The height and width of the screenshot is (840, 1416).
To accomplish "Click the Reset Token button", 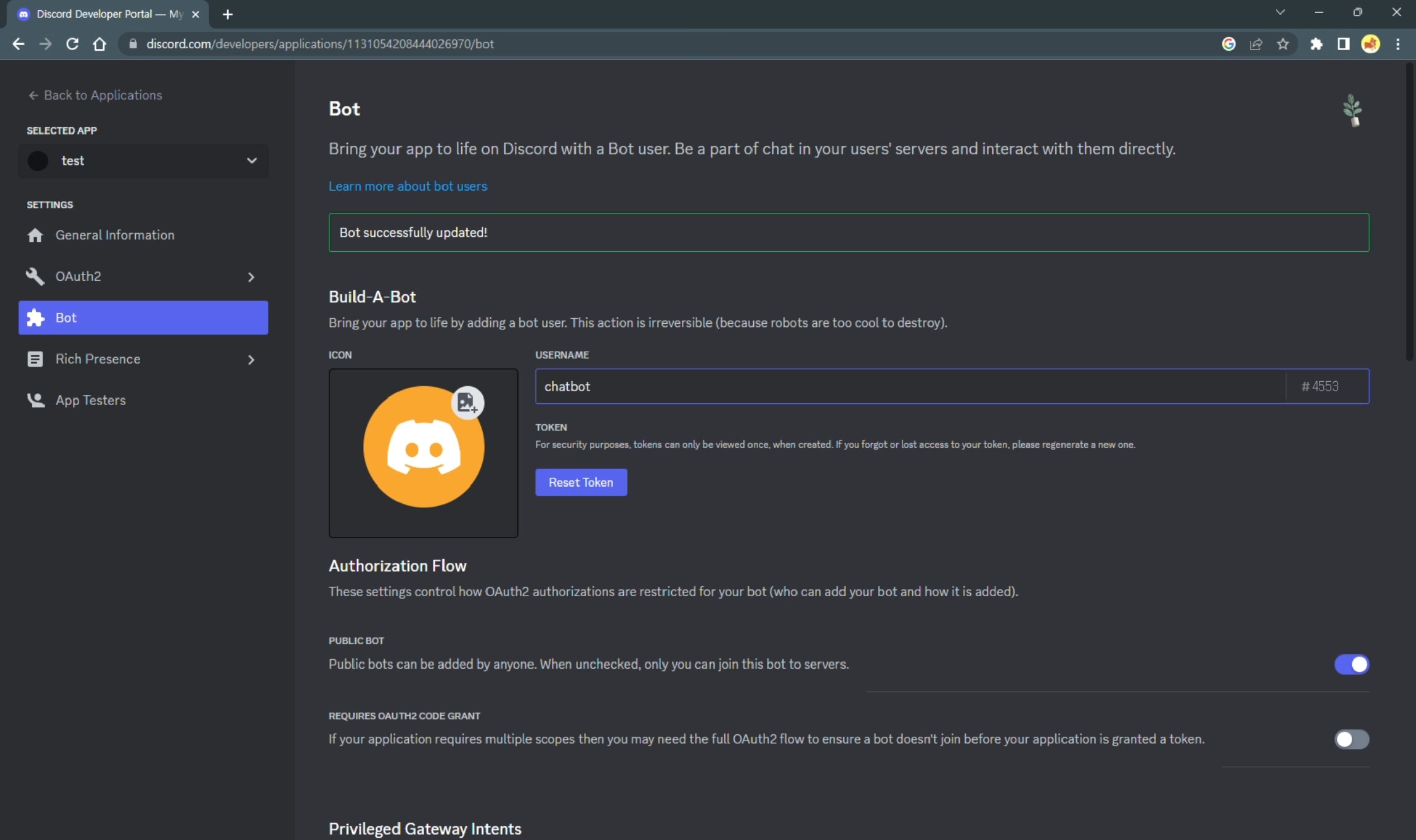I will click(581, 482).
